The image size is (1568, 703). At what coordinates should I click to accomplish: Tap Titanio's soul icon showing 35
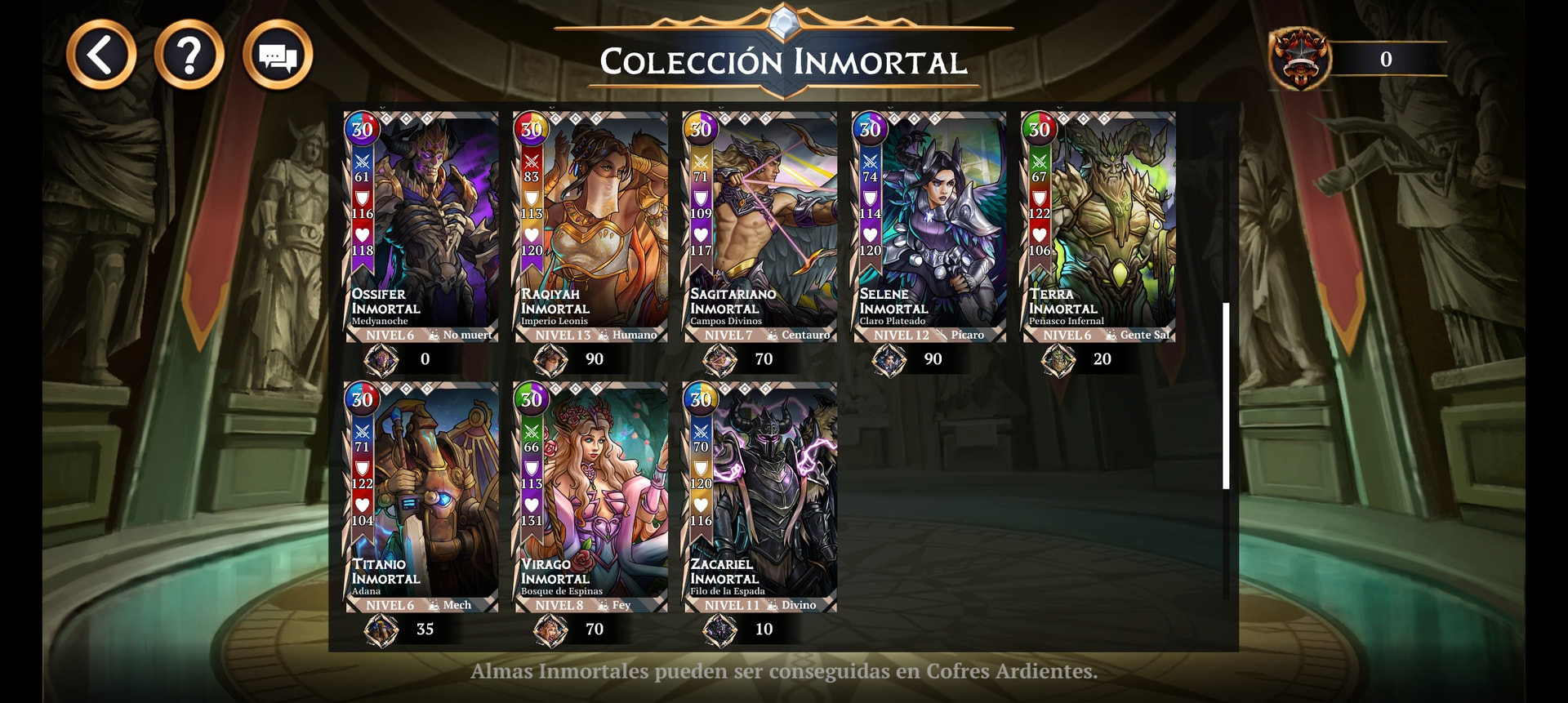[381, 630]
